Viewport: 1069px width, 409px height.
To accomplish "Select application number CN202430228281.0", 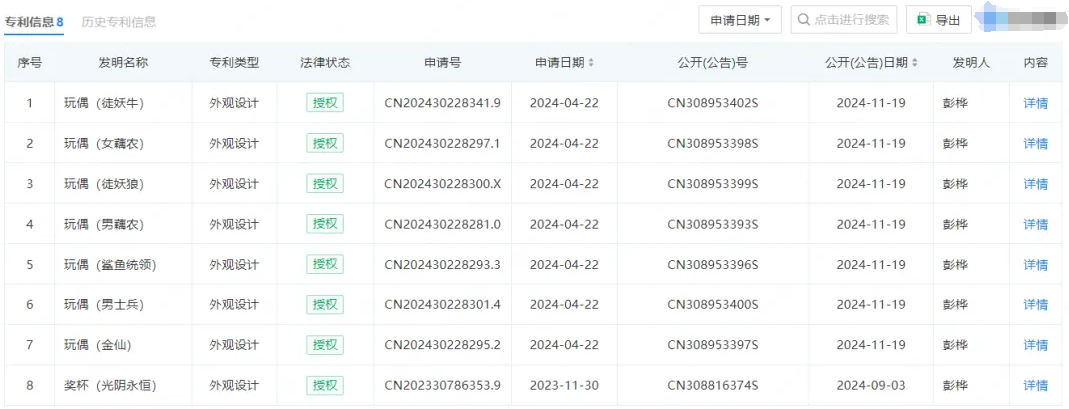I will tap(442, 224).
